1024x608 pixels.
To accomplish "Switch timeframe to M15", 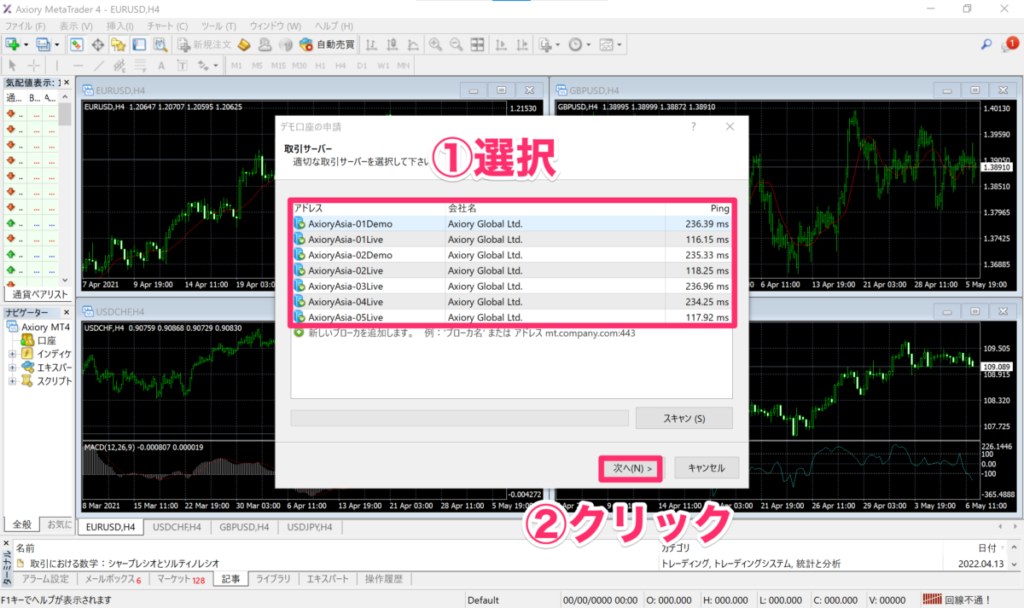I will click(x=278, y=65).
